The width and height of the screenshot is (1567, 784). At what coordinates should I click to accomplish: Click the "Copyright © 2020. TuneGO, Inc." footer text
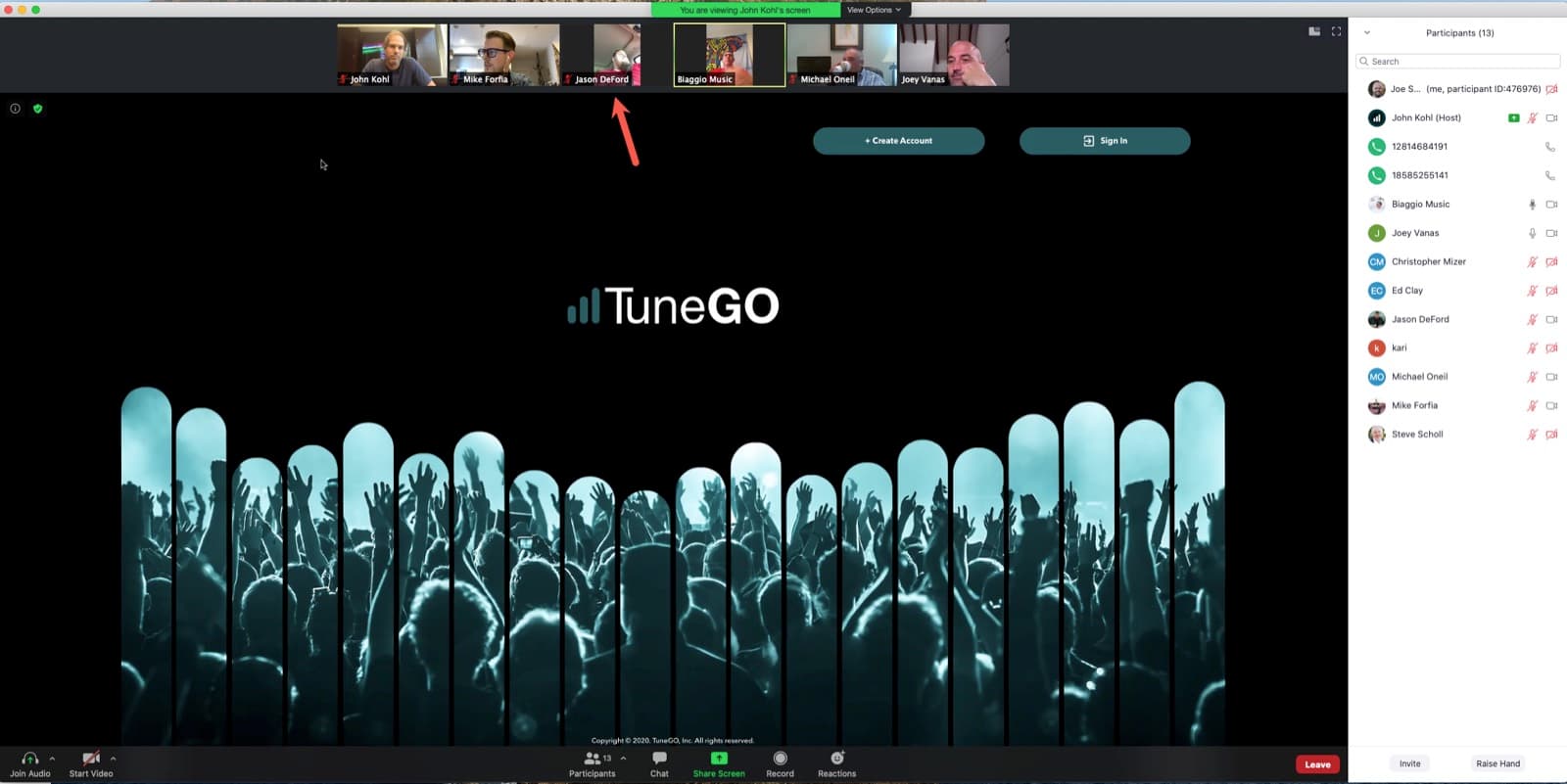(673, 741)
